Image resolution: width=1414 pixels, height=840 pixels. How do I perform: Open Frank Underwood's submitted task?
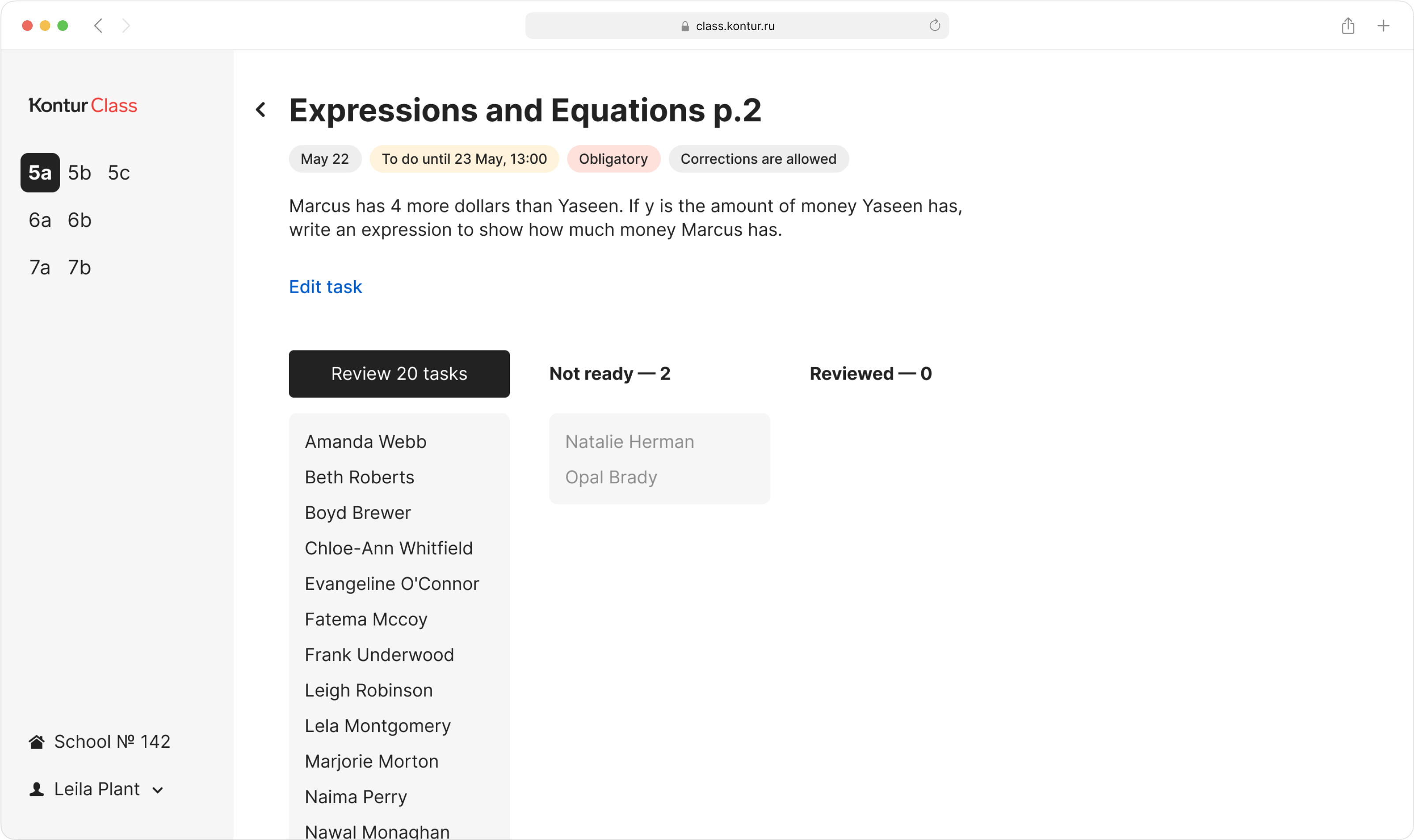(x=379, y=655)
